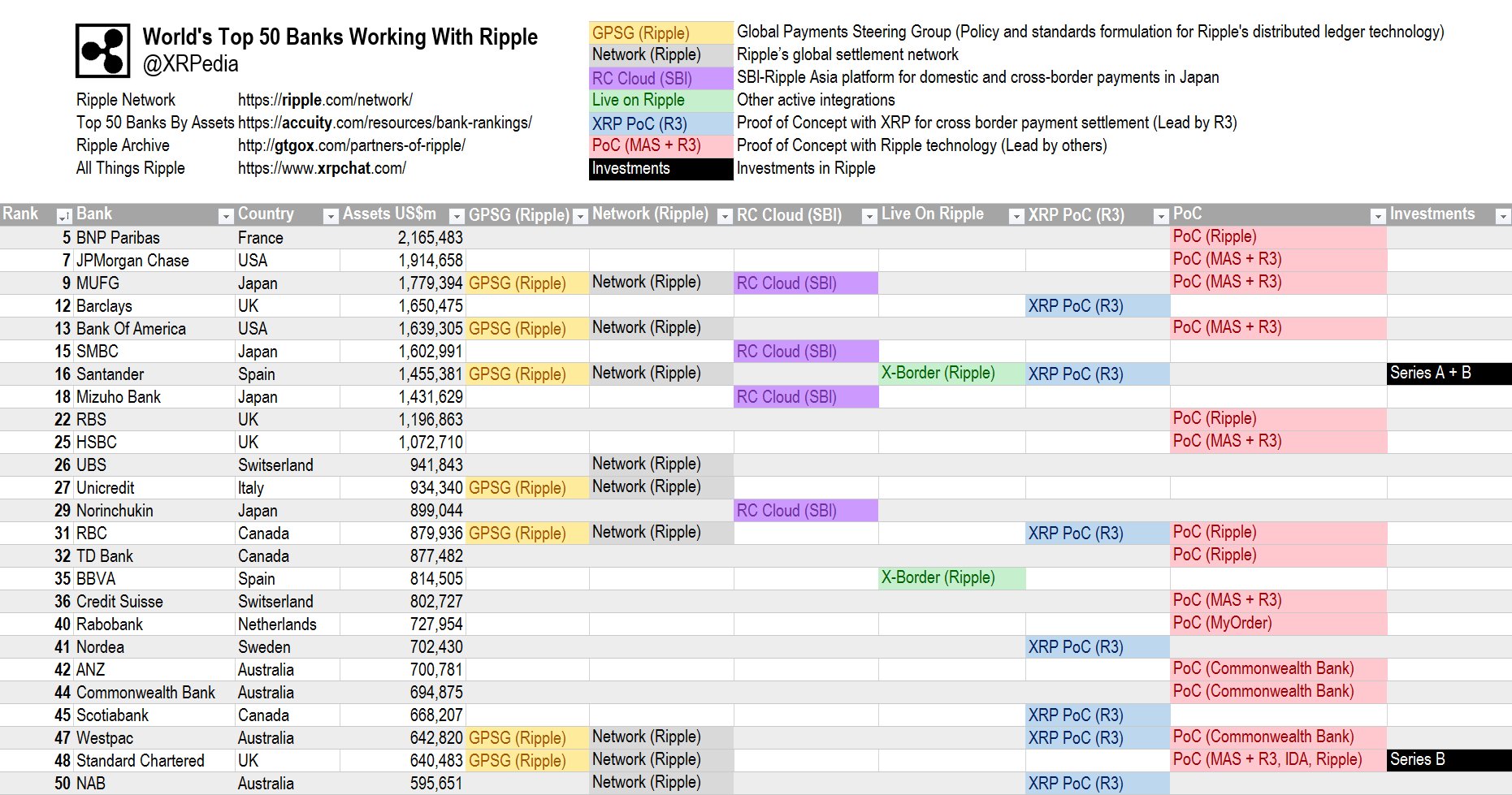
Task: Select the RBS bank cell
Action: (x=154, y=420)
